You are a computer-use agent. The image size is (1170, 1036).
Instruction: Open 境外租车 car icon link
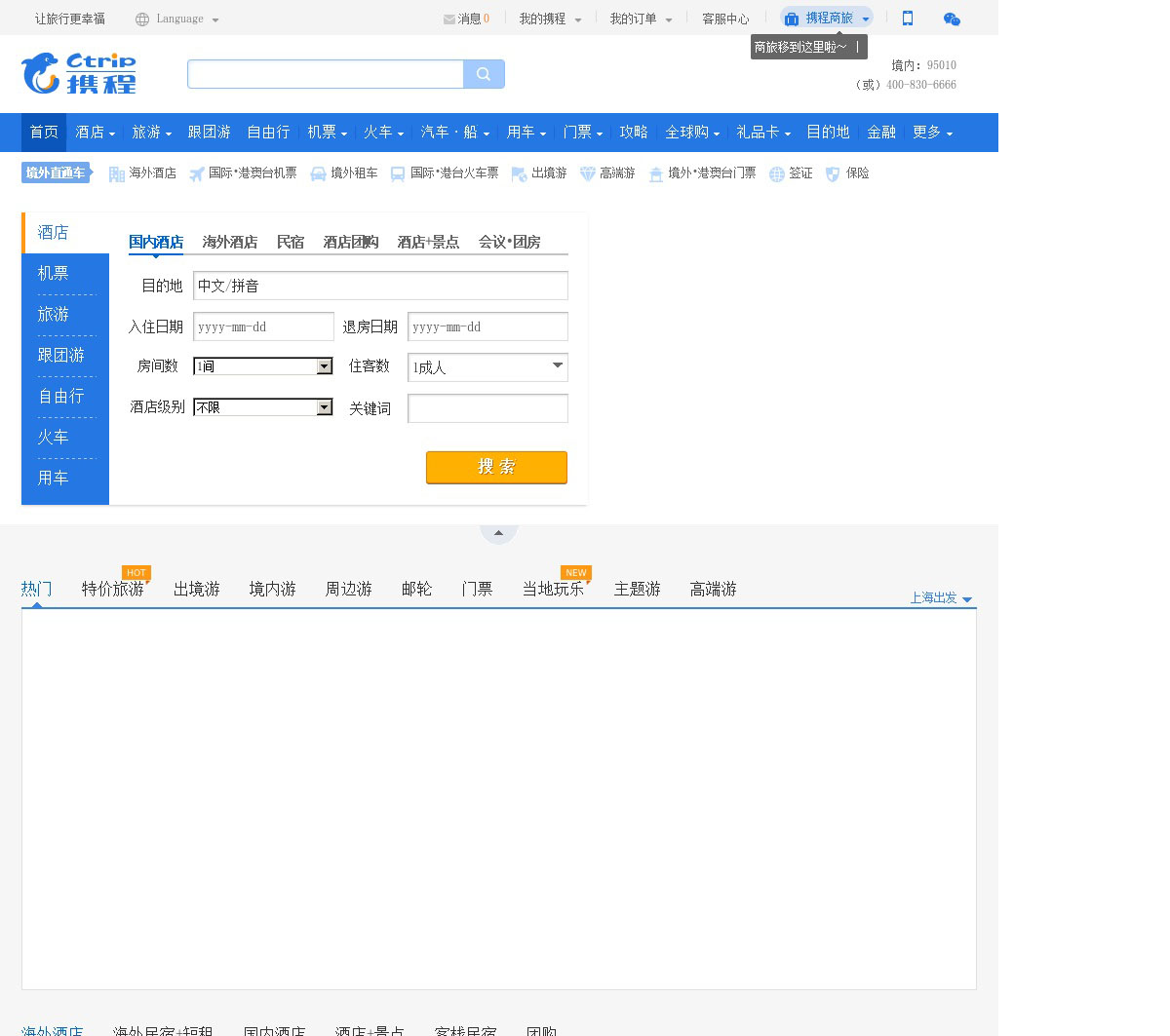pos(343,173)
